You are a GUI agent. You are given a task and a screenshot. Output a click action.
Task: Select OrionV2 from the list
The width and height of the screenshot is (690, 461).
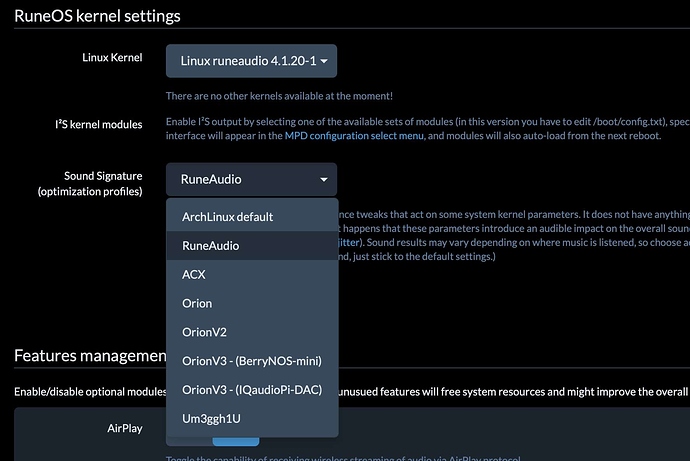click(252, 332)
